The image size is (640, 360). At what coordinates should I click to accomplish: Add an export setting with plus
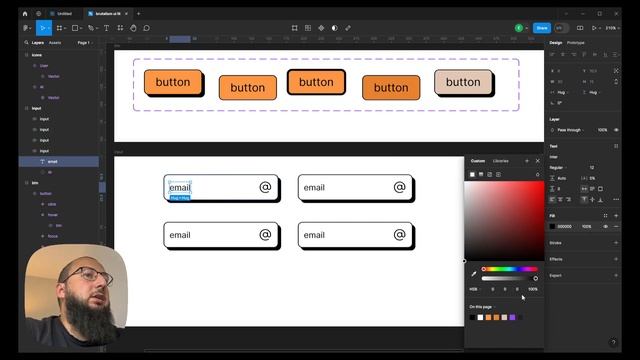click(616, 276)
